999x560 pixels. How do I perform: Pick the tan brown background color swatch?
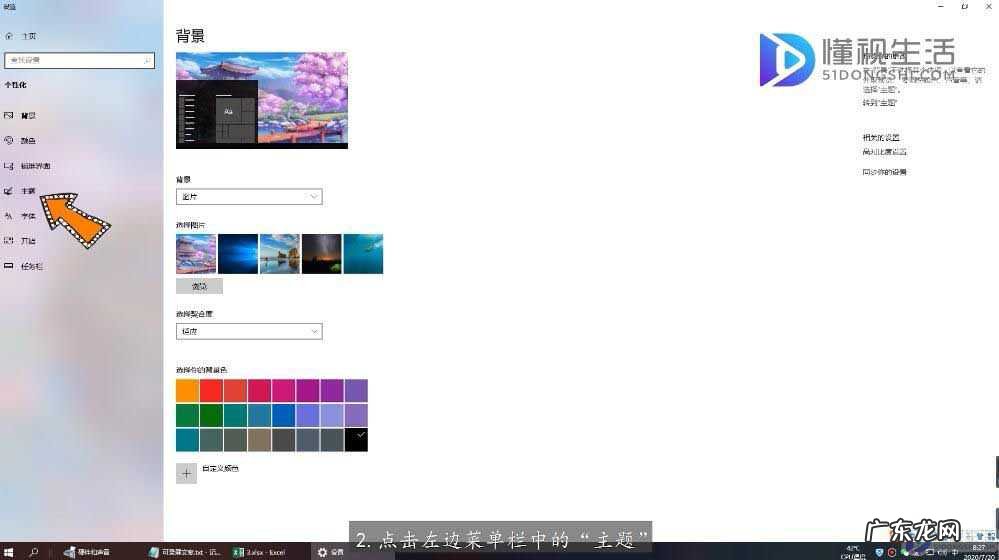(259, 440)
